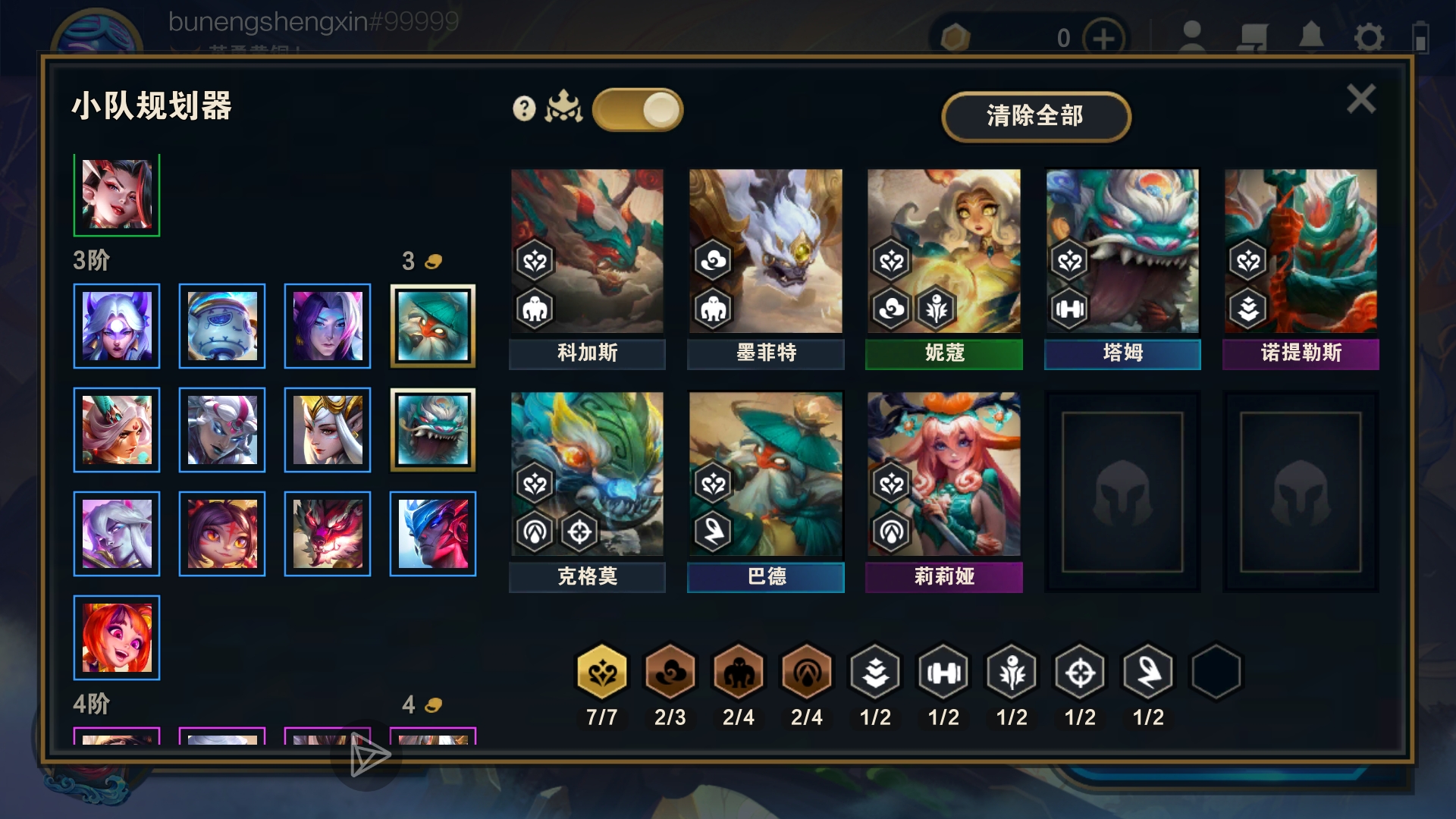This screenshot has width=1456, height=819.
Task: Click the 2/4 golem trait icon
Action: point(739,672)
